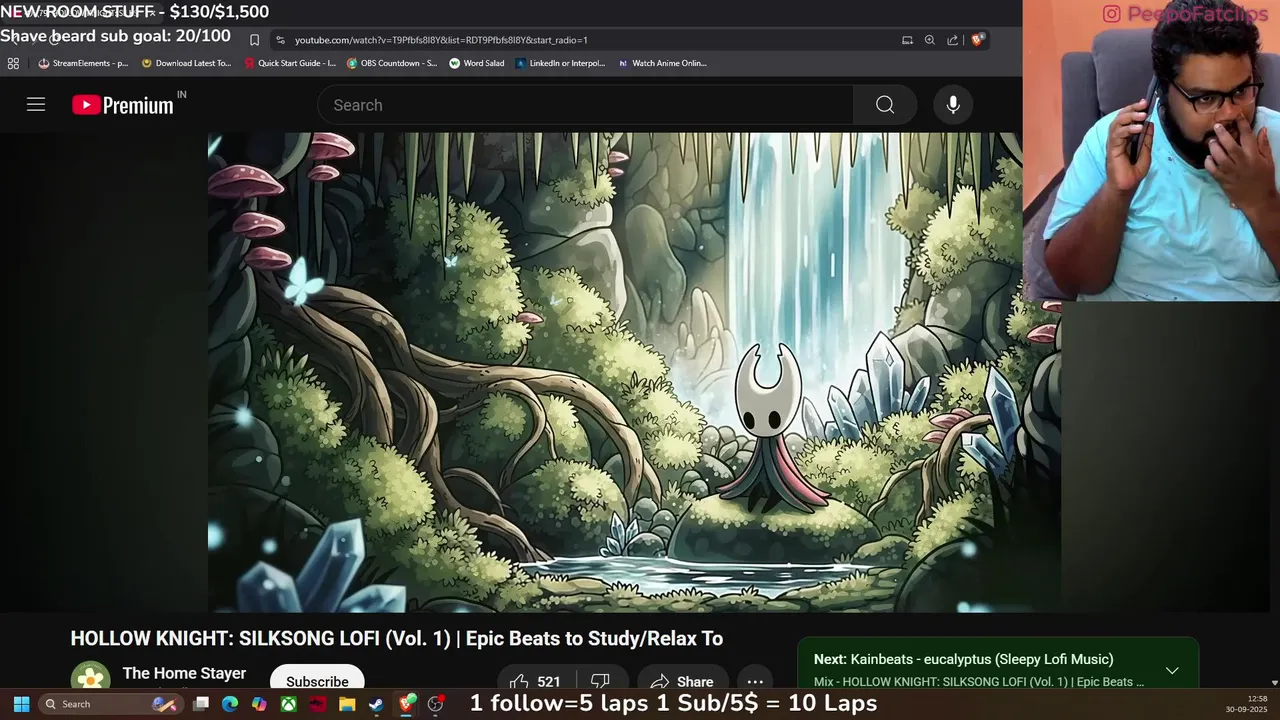Share the Silksong lofi video
The height and width of the screenshot is (720, 1280).
(681, 682)
